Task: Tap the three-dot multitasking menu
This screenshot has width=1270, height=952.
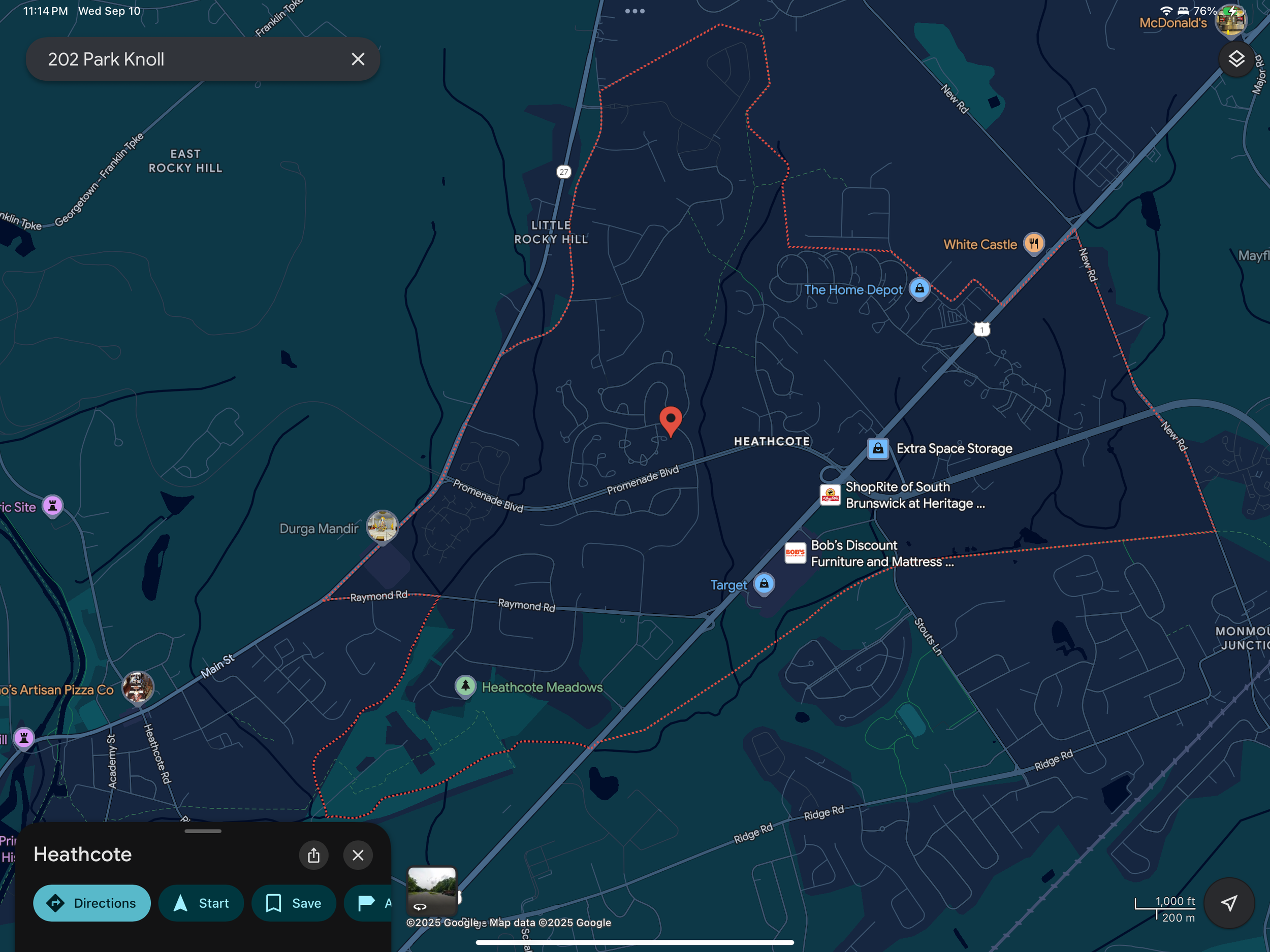Action: pos(634,11)
